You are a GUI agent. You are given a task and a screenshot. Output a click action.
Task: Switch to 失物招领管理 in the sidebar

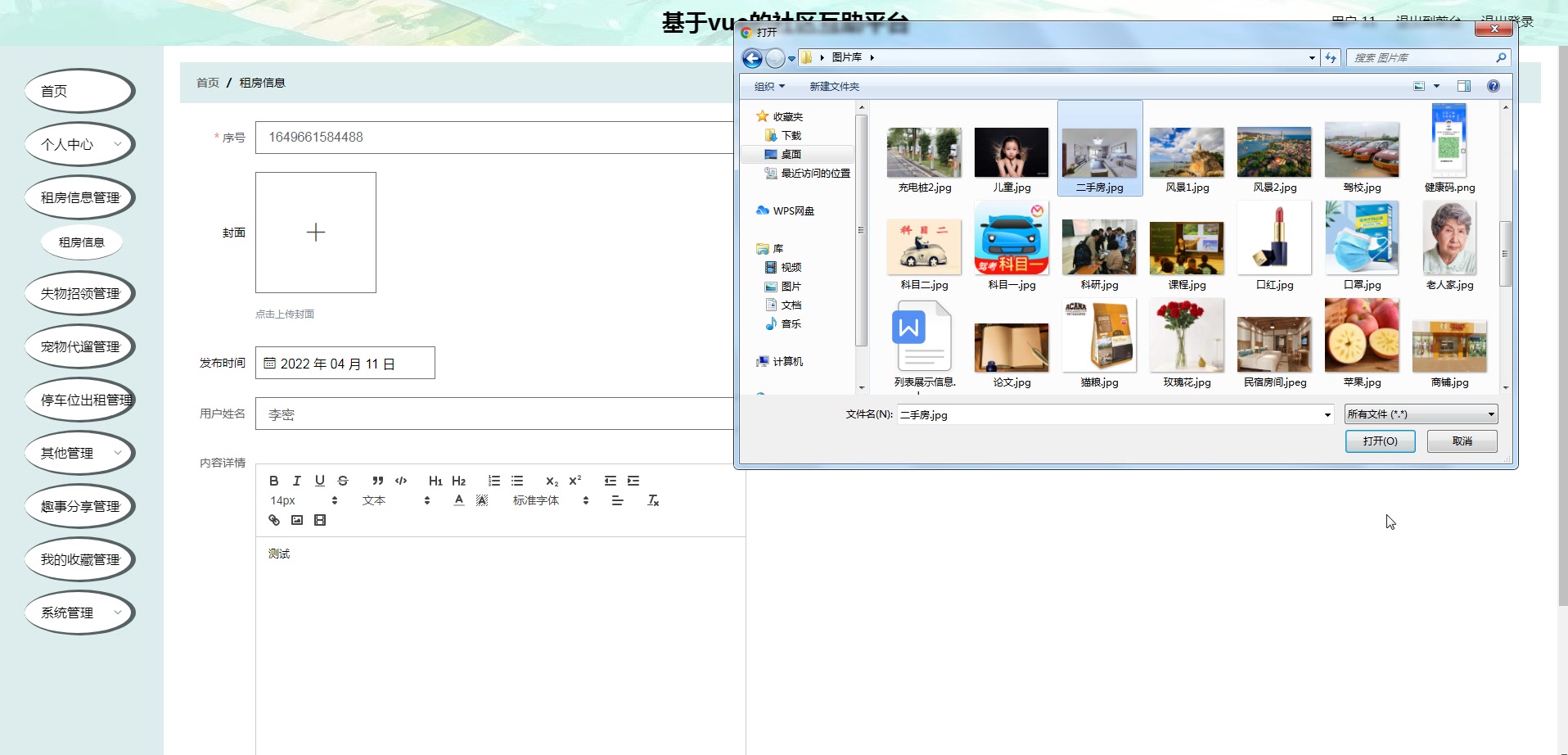79,292
